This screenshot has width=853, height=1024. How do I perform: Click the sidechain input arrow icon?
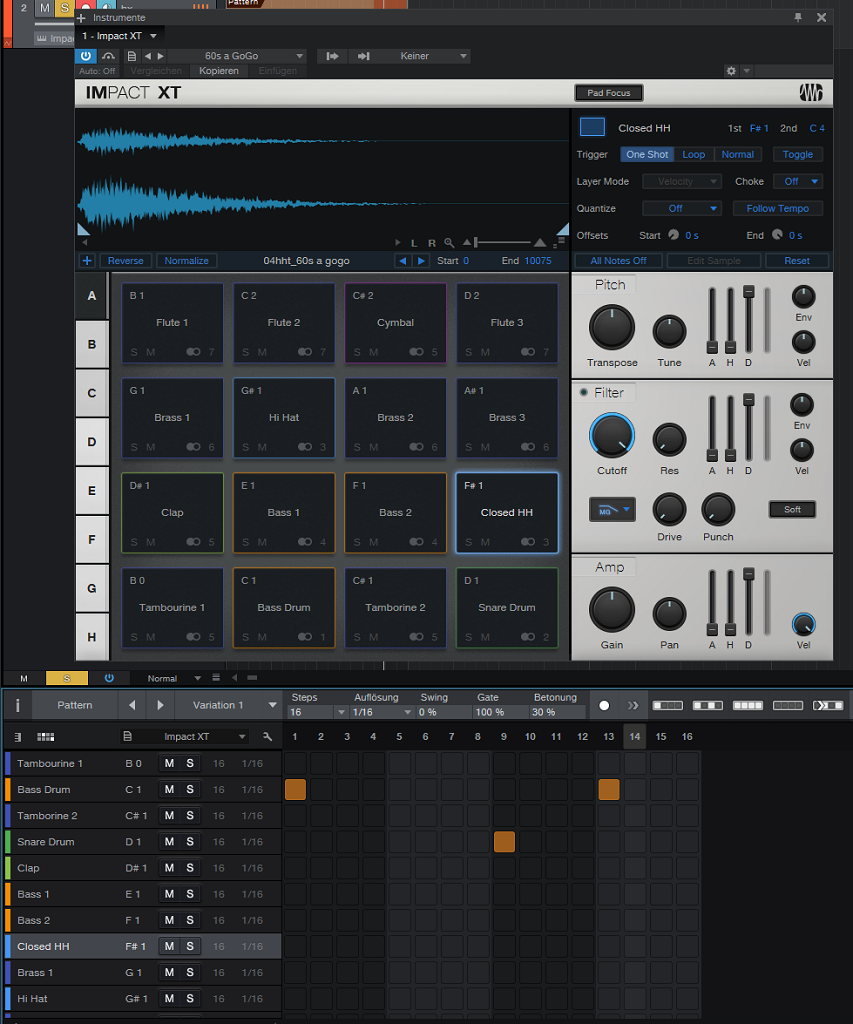tap(332, 56)
